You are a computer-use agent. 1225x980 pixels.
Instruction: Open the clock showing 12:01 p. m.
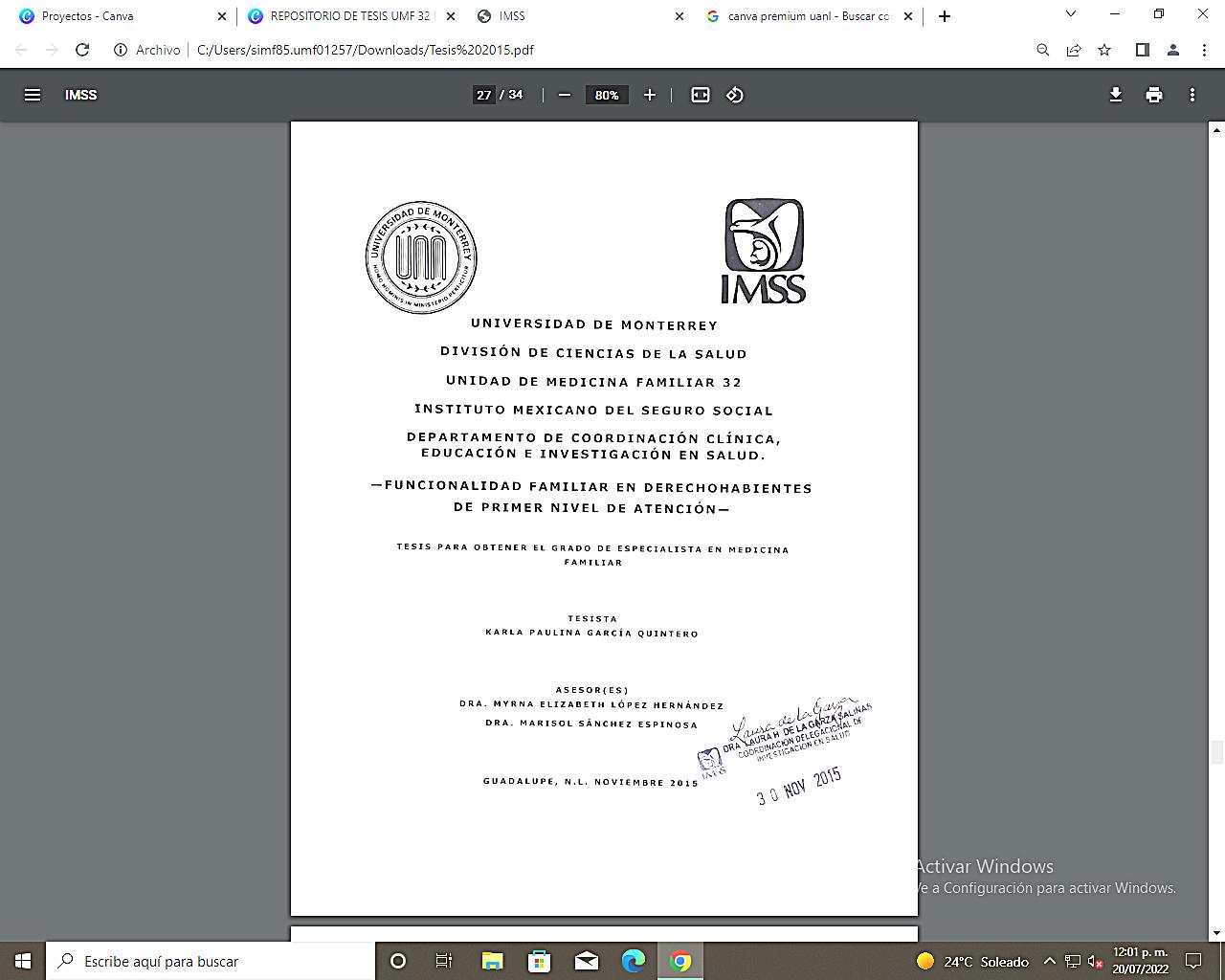1141,961
